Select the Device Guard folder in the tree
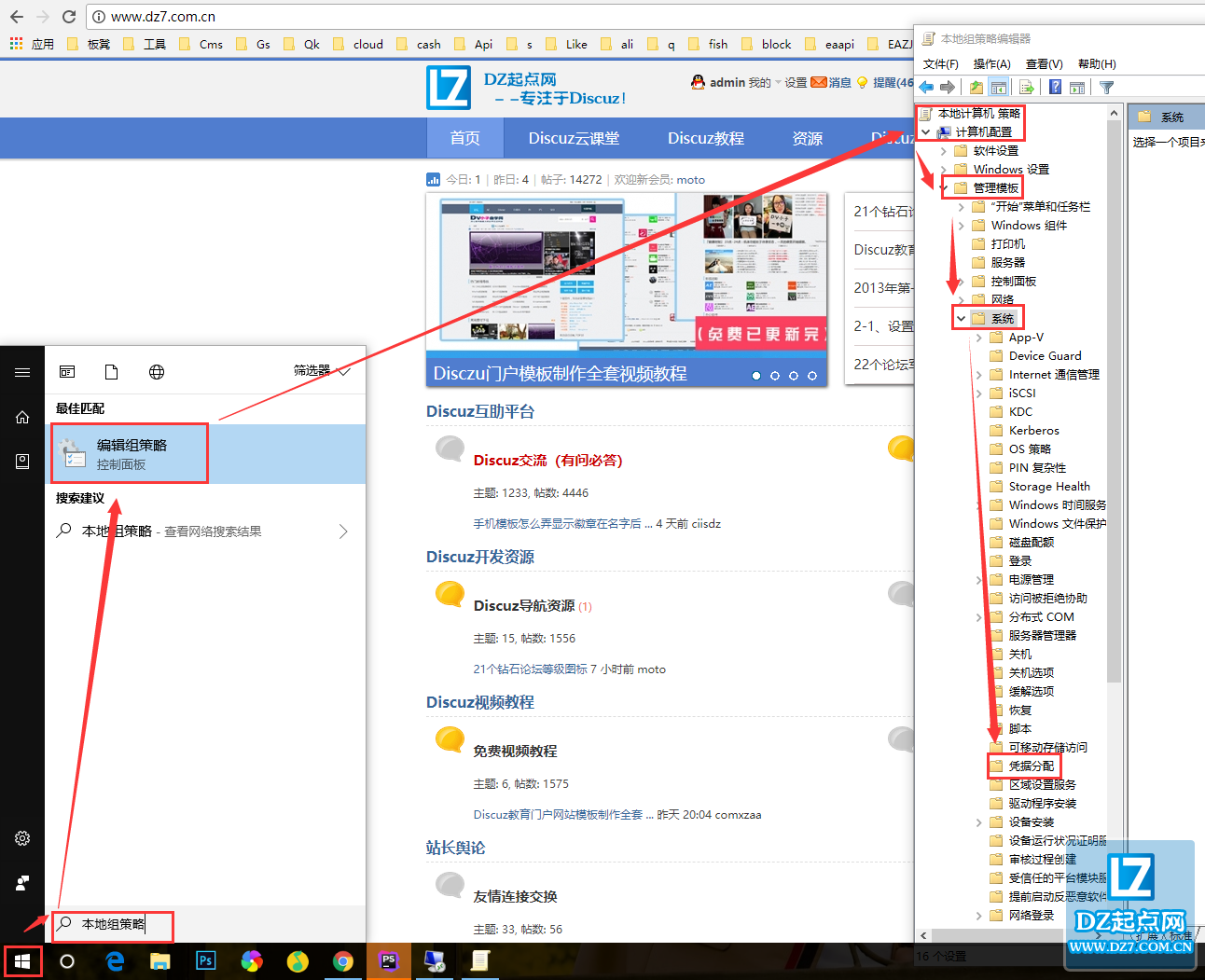 click(x=1045, y=355)
